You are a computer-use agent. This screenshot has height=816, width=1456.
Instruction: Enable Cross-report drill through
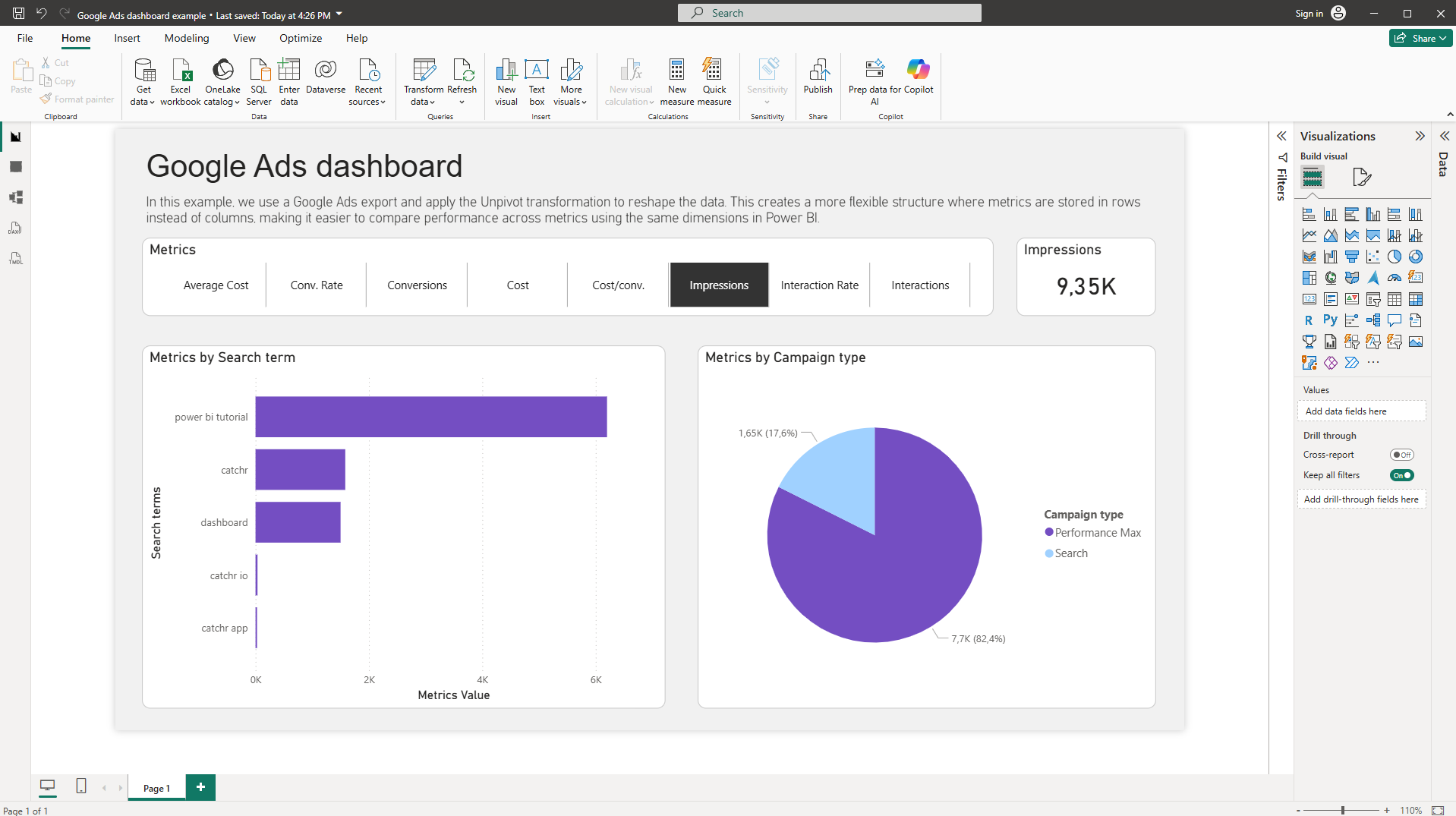pos(1401,454)
